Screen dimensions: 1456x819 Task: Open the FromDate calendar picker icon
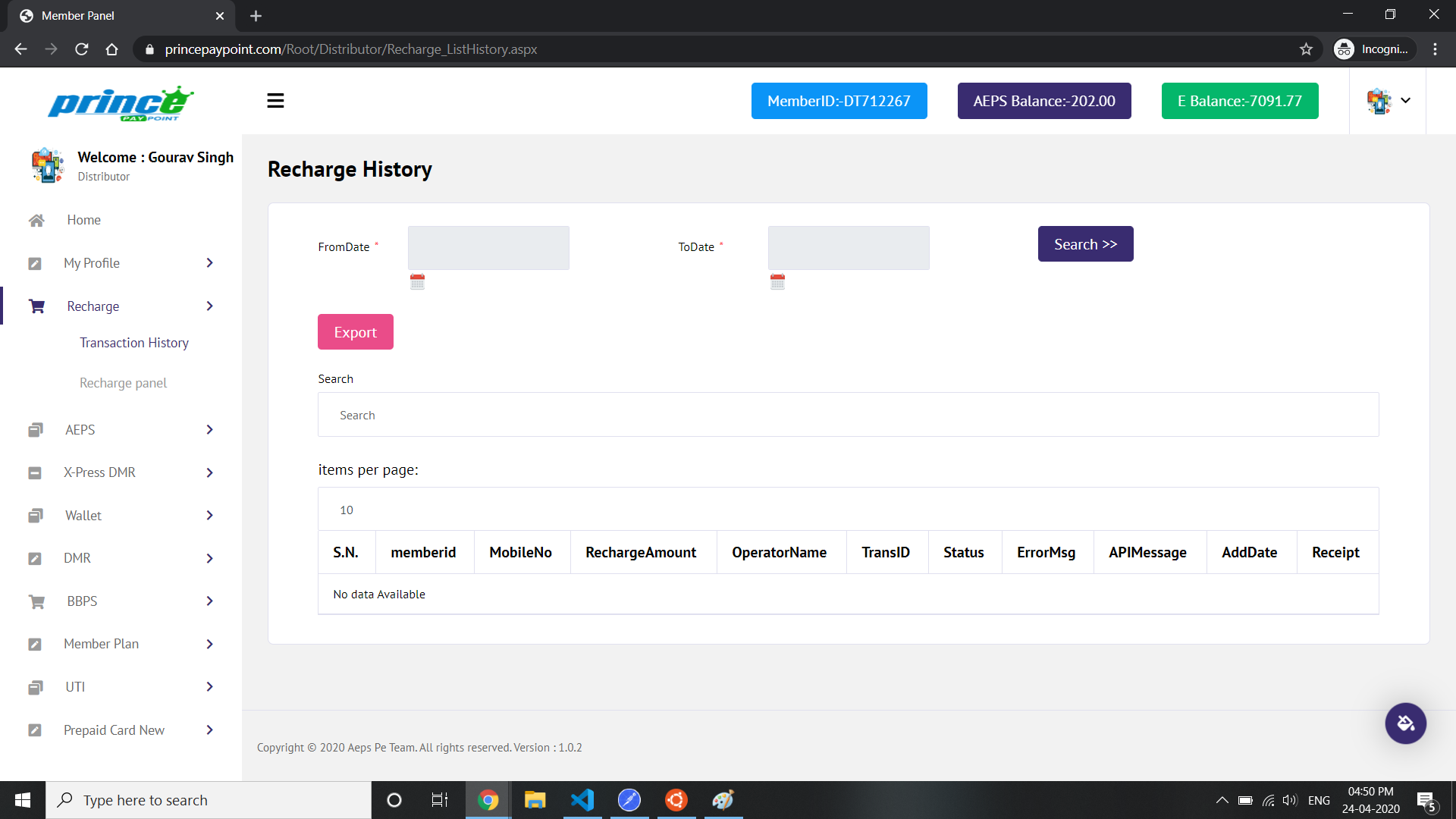[x=417, y=281]
